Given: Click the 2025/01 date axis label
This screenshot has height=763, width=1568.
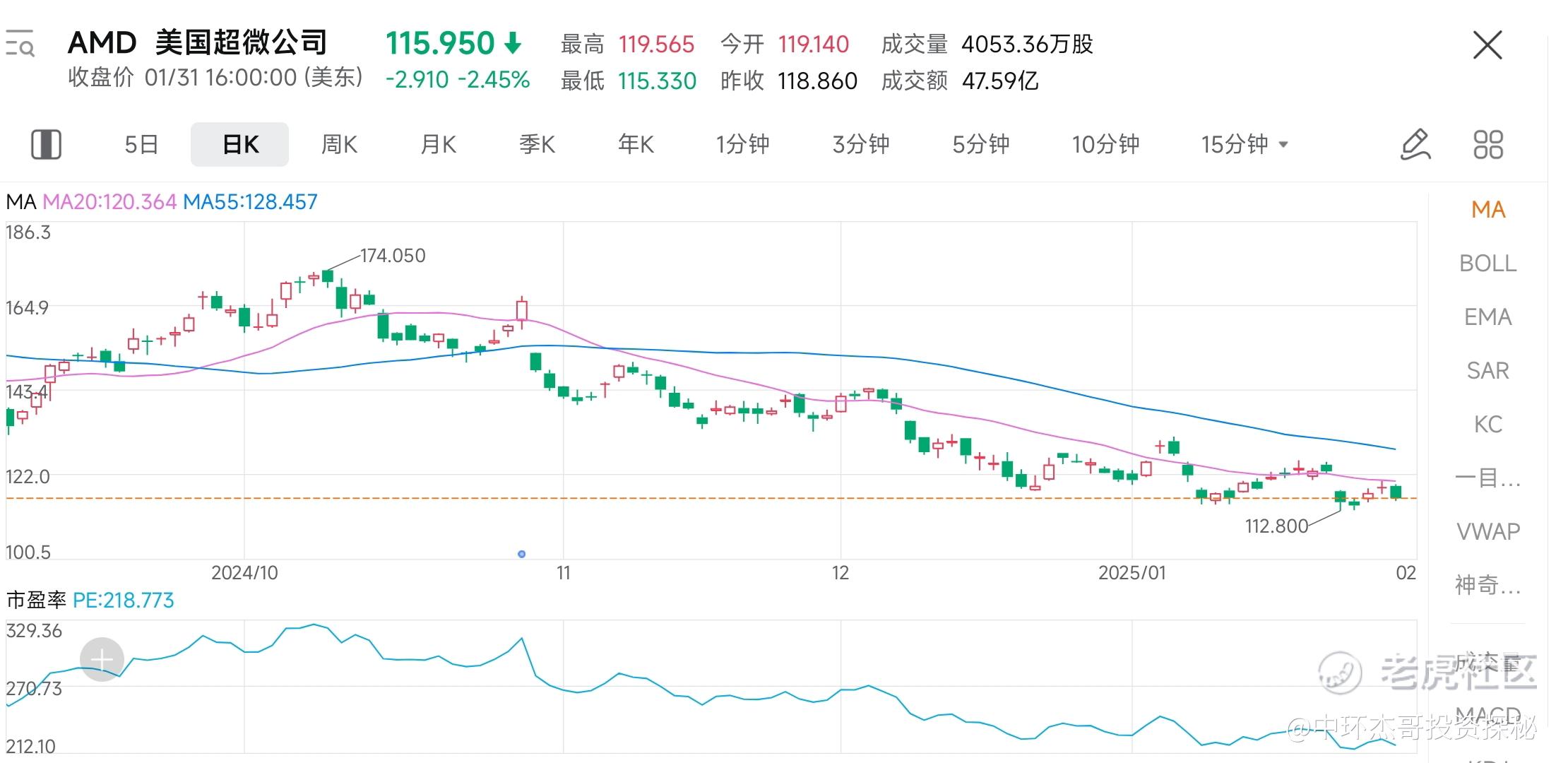Looking at the screenshot, I should (1132, 573).
